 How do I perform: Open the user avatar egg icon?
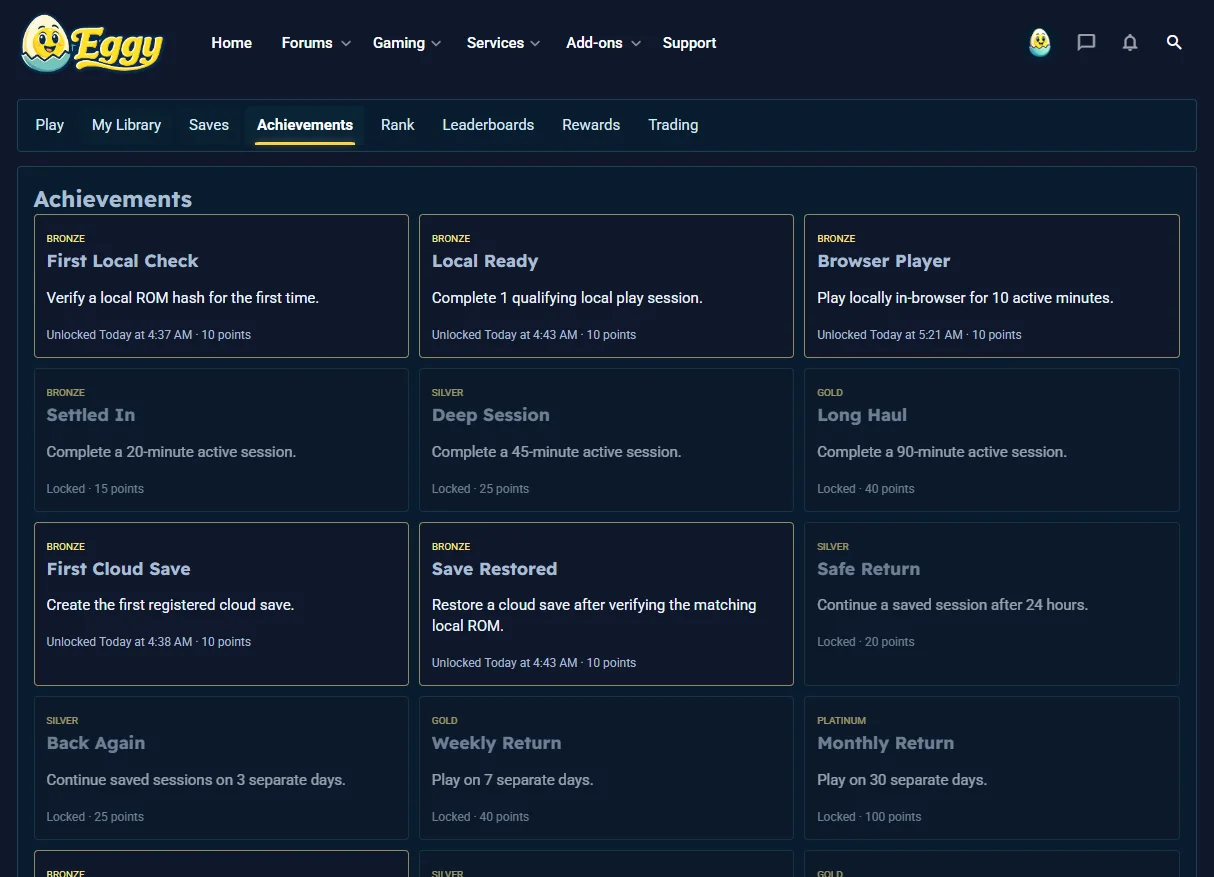tap(1040, 43)
